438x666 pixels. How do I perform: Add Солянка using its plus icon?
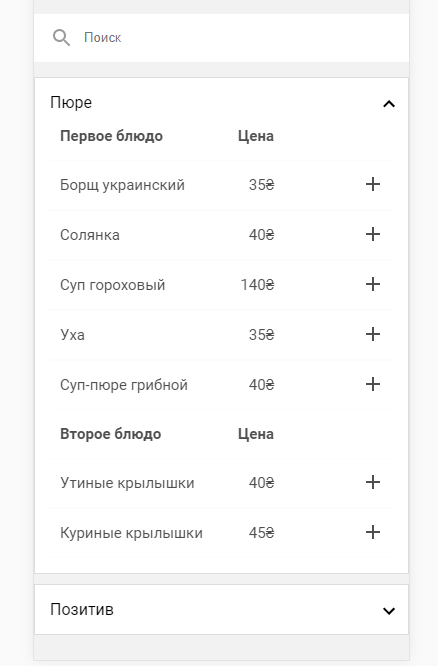(373, 234)
